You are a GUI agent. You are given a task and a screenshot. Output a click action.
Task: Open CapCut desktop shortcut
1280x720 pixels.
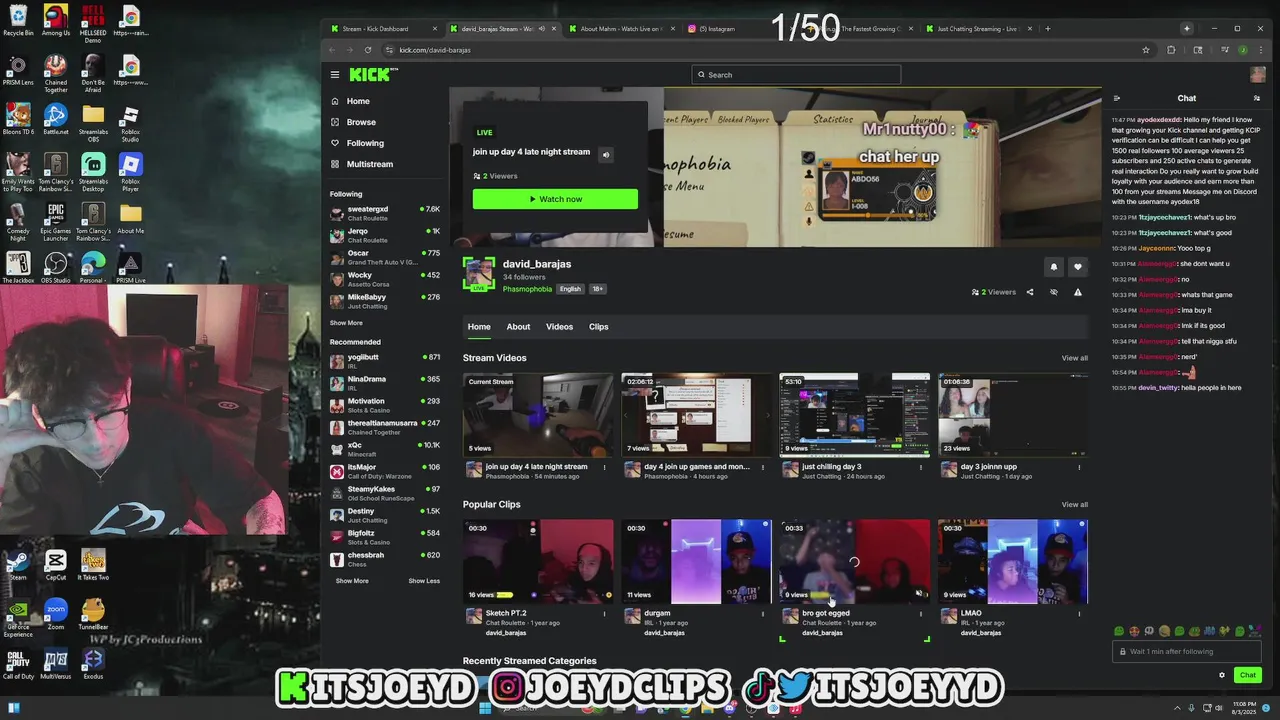tap(56, 563)
